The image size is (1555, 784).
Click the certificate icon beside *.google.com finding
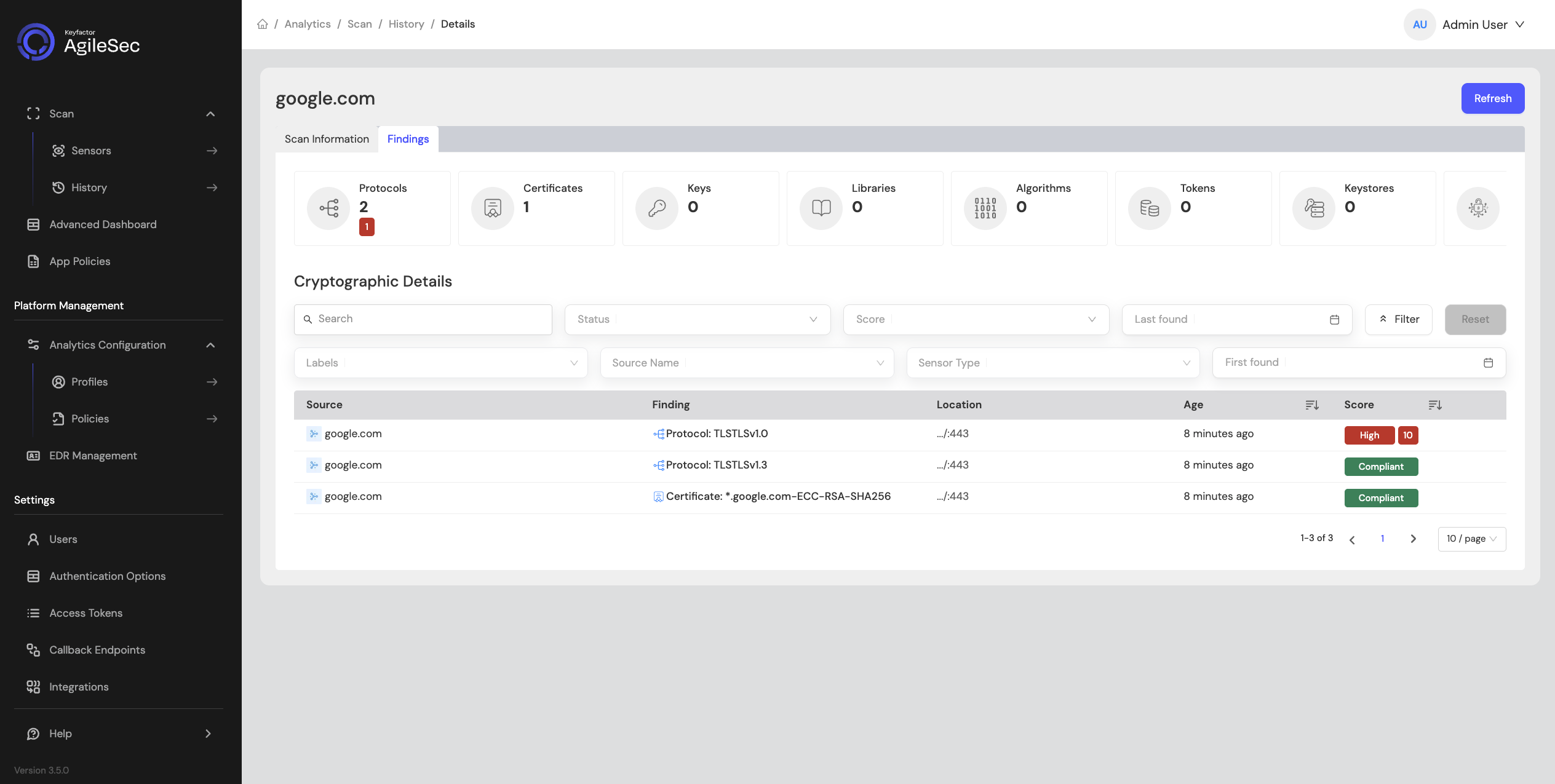[x=659, y=497]
